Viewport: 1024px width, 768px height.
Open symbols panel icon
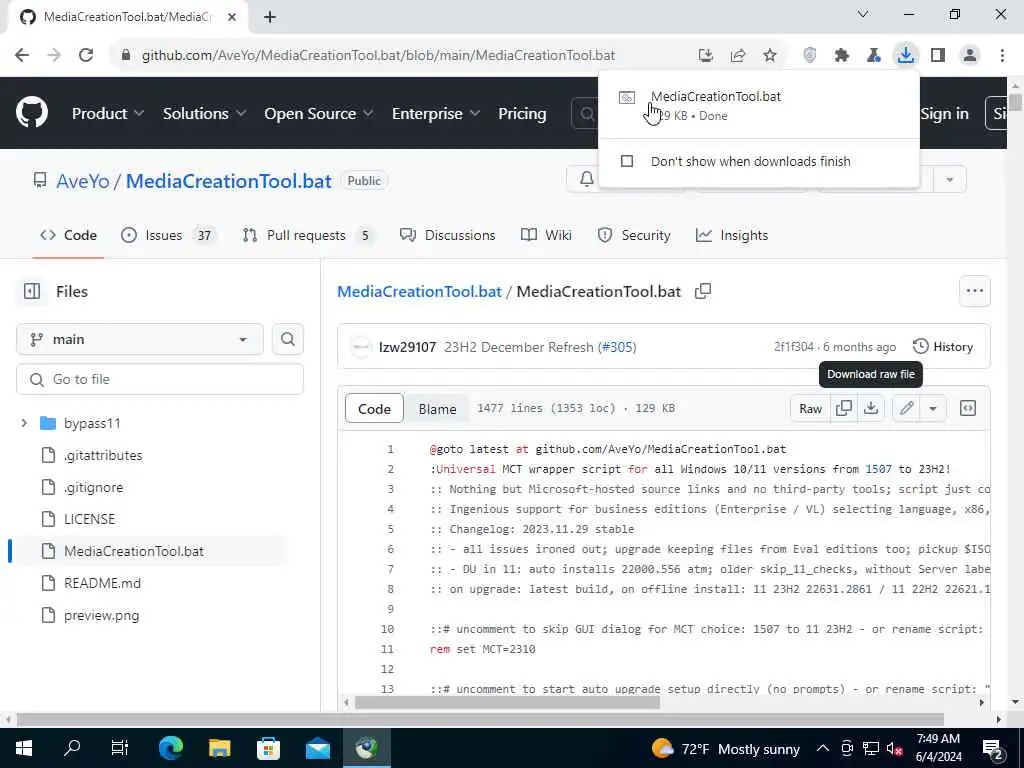coord(968,408)
